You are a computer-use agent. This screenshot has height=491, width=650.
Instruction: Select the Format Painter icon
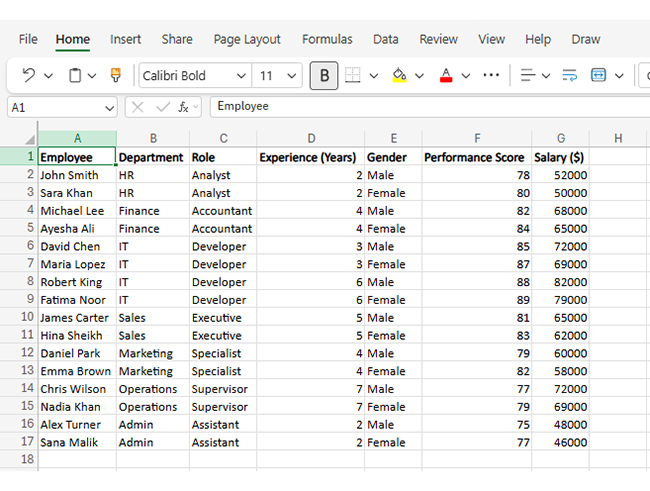point(116,75)
